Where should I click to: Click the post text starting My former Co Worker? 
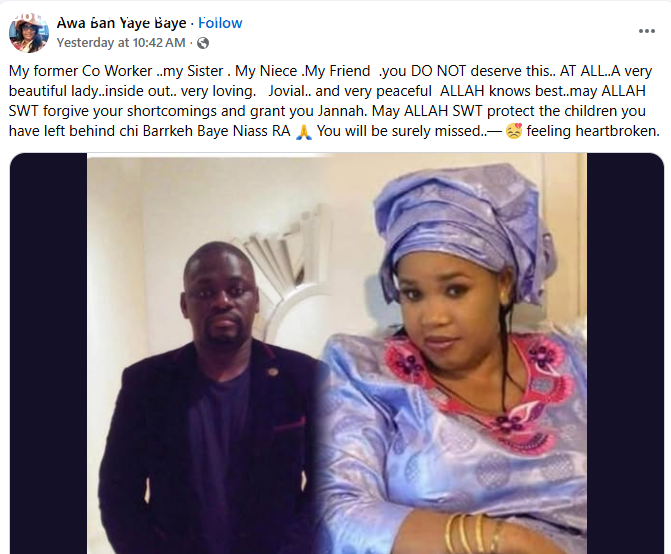click(x=334, y=101)
